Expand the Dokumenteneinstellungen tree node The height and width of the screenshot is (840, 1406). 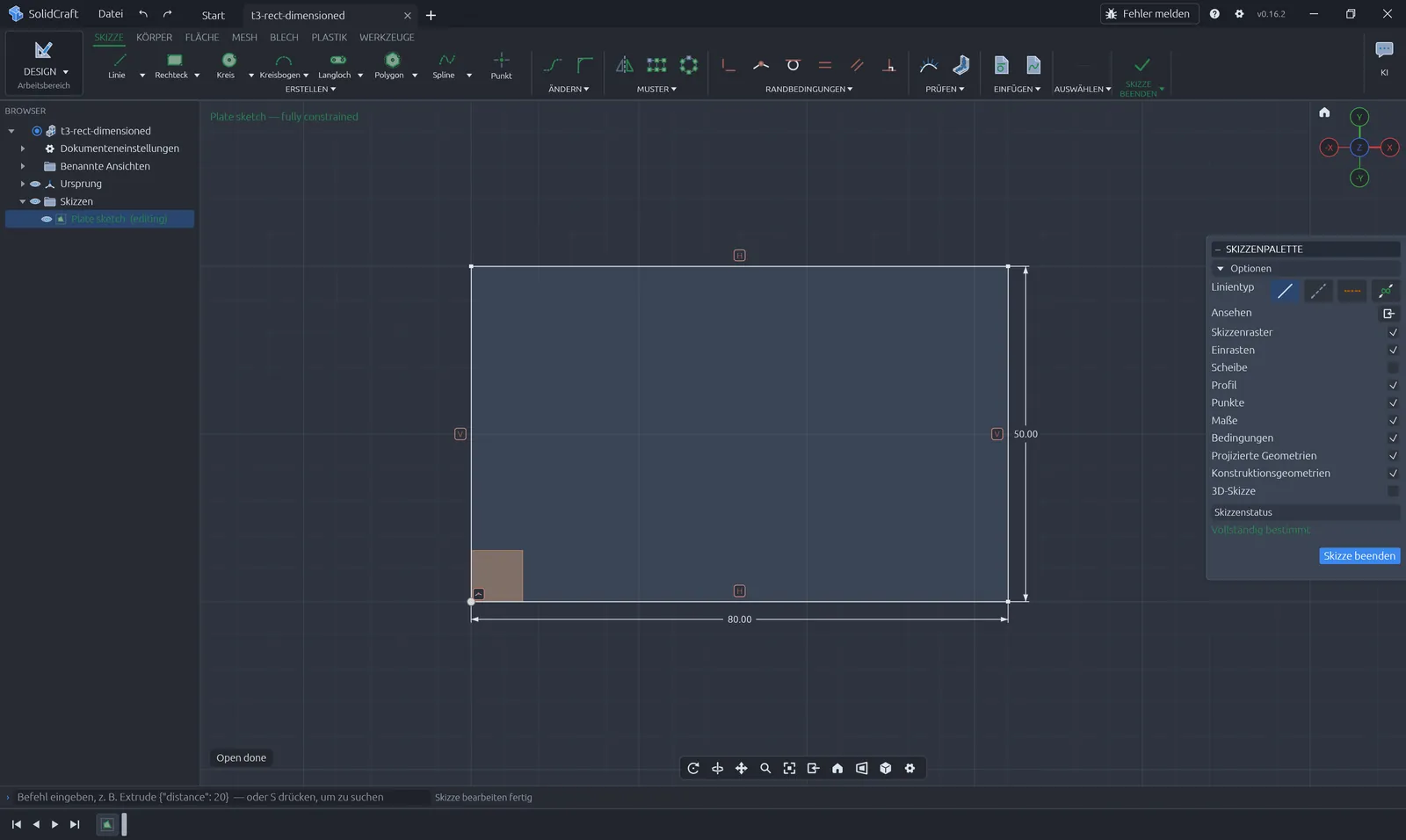click(x=23, y=148)
